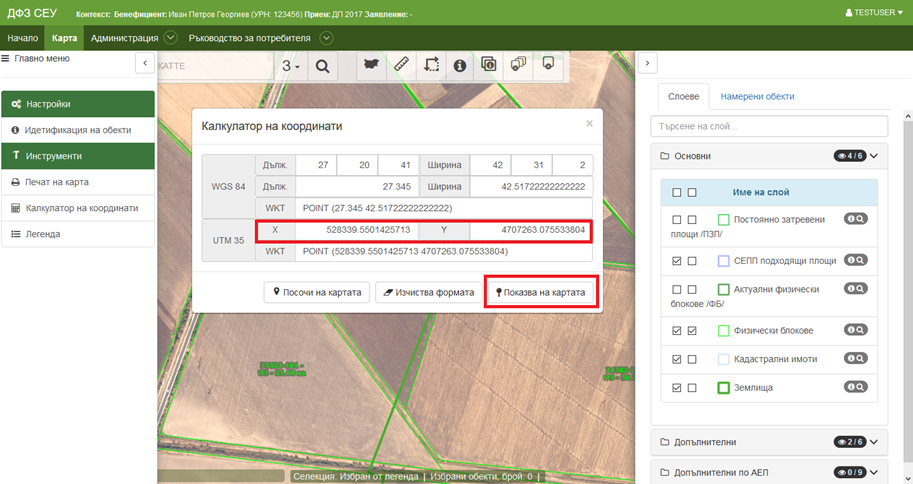This screenshot has width=913, height=484.
Task: Open Легенда in the sidebar
Action: click(x=78, y=234)
